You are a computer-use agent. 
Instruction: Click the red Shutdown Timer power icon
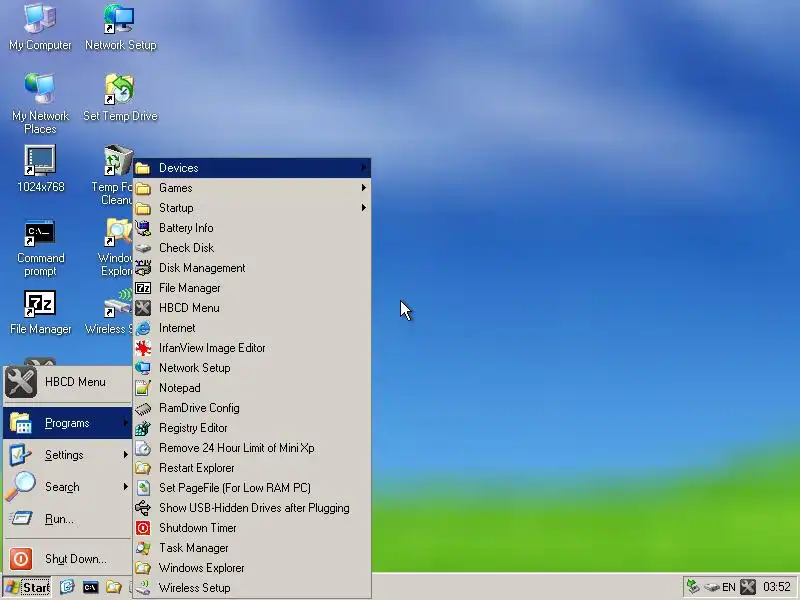[143, 528]
